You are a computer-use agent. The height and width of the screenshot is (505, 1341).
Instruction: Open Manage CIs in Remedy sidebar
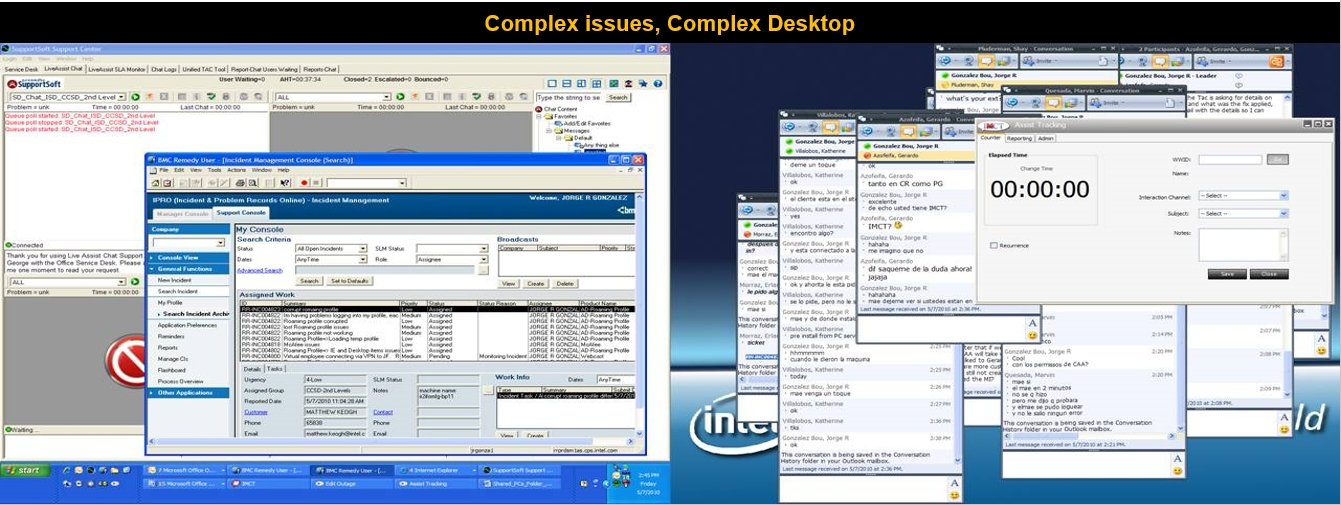[172, 359]
